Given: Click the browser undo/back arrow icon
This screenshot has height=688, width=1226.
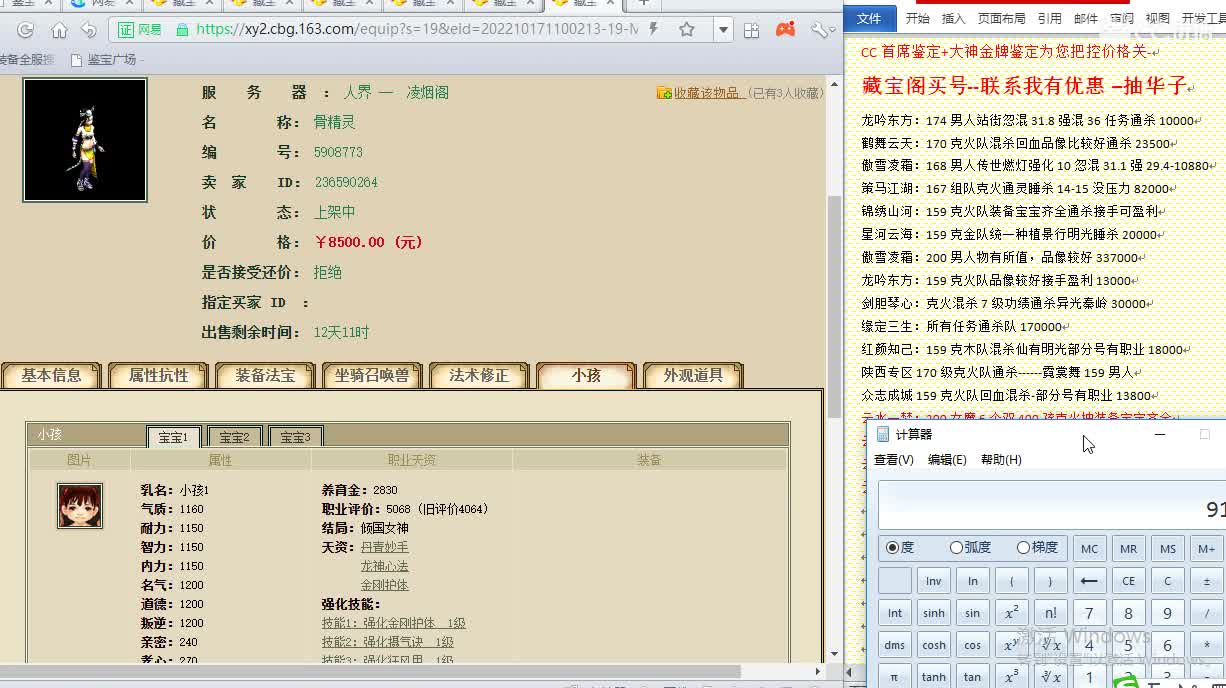Looking at the screenshot, I should (x=89, y=30).
